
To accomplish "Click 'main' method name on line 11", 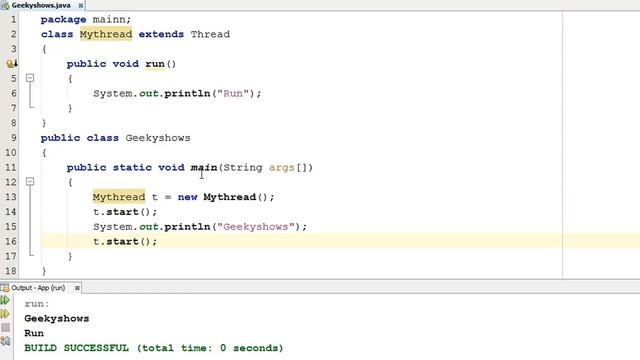I will coord(204,167).
